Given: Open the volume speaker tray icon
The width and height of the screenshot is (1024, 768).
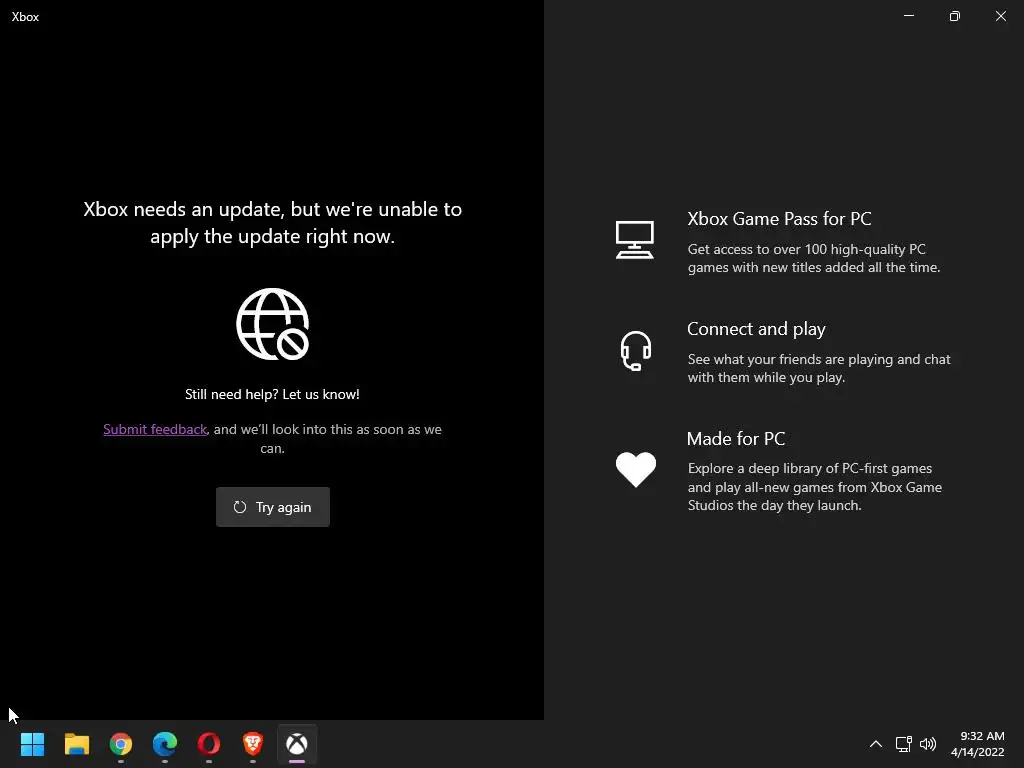Looking at the screenshot, I should (928, 744).
